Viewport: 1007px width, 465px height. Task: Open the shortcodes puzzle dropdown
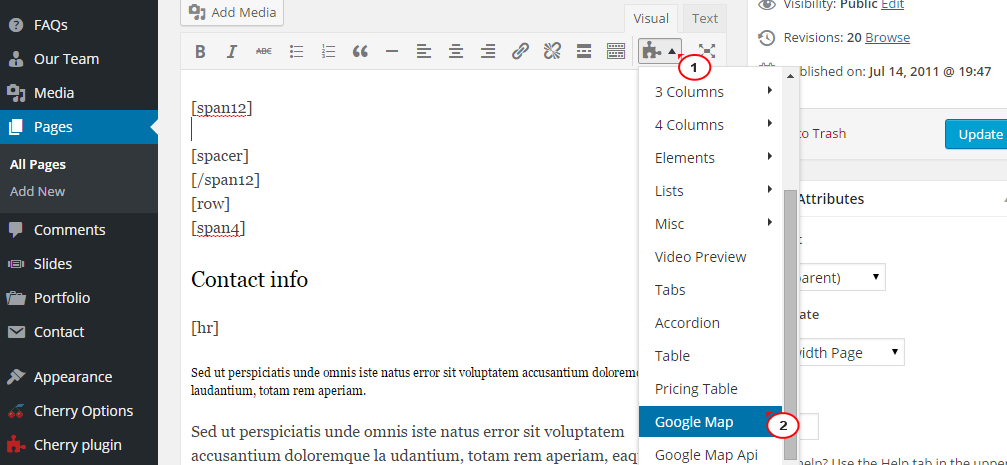(x=660, y=51)
